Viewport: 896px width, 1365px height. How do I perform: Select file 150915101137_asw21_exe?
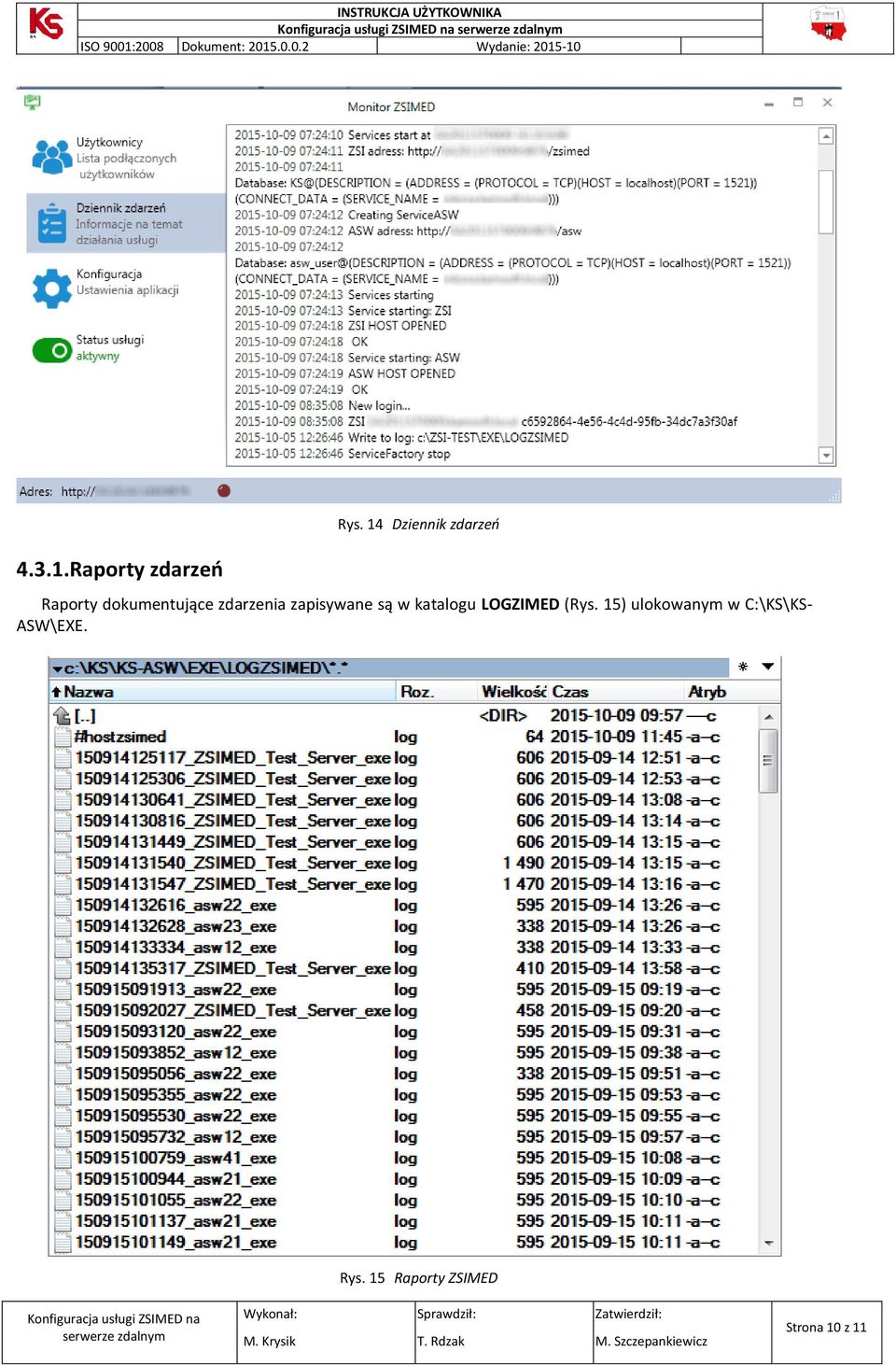175,1221
